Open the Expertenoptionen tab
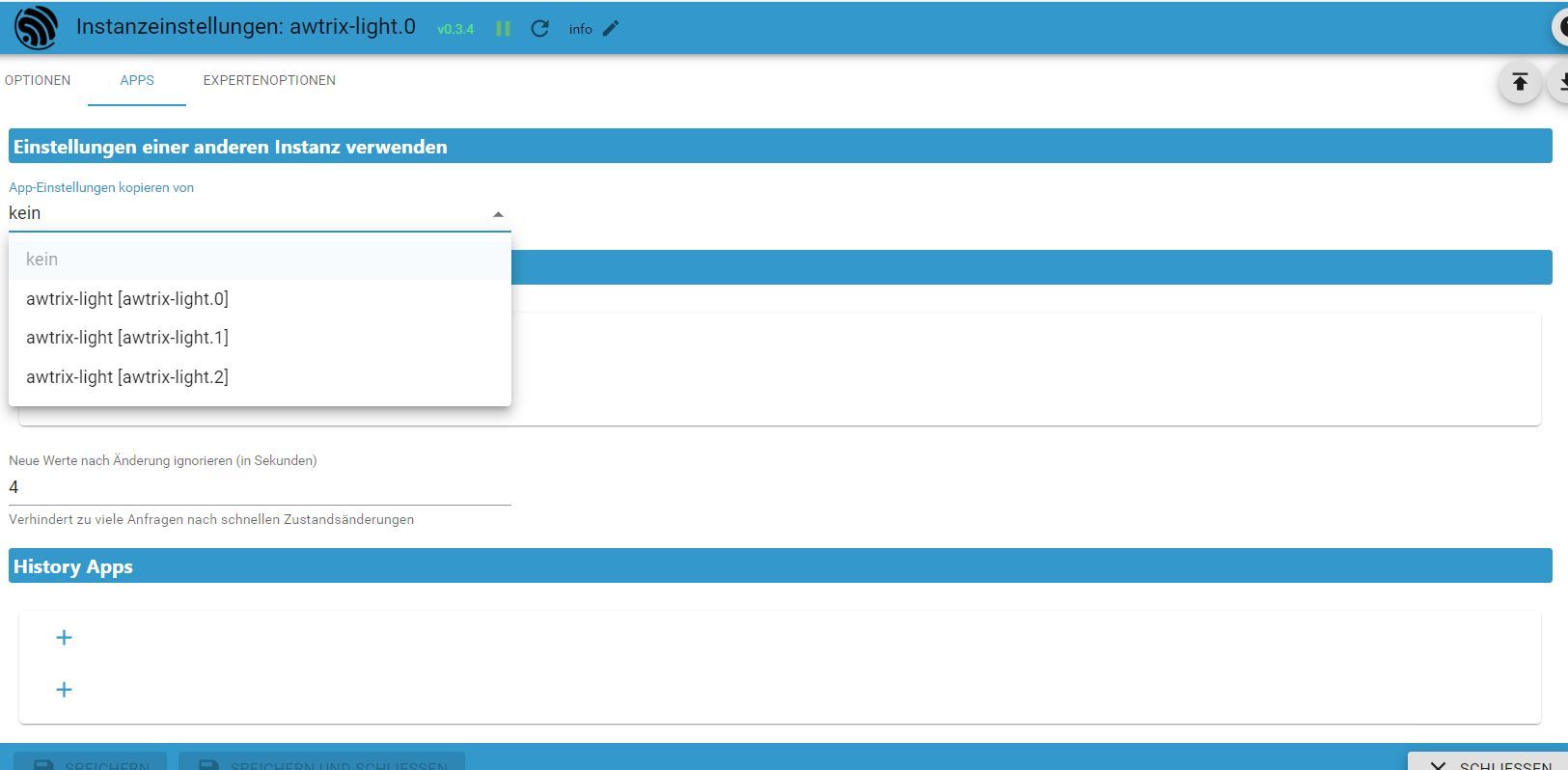This screenshot has width=1568, height=770. click(x=269, y=80)
